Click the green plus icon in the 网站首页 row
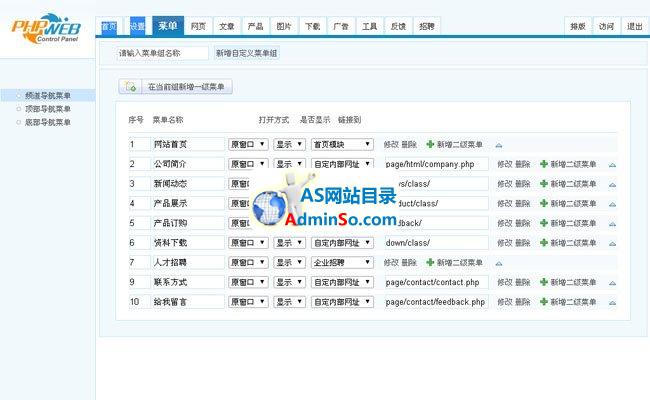Image resolution: width=650 pixels, height=400 pixels. 430,144
